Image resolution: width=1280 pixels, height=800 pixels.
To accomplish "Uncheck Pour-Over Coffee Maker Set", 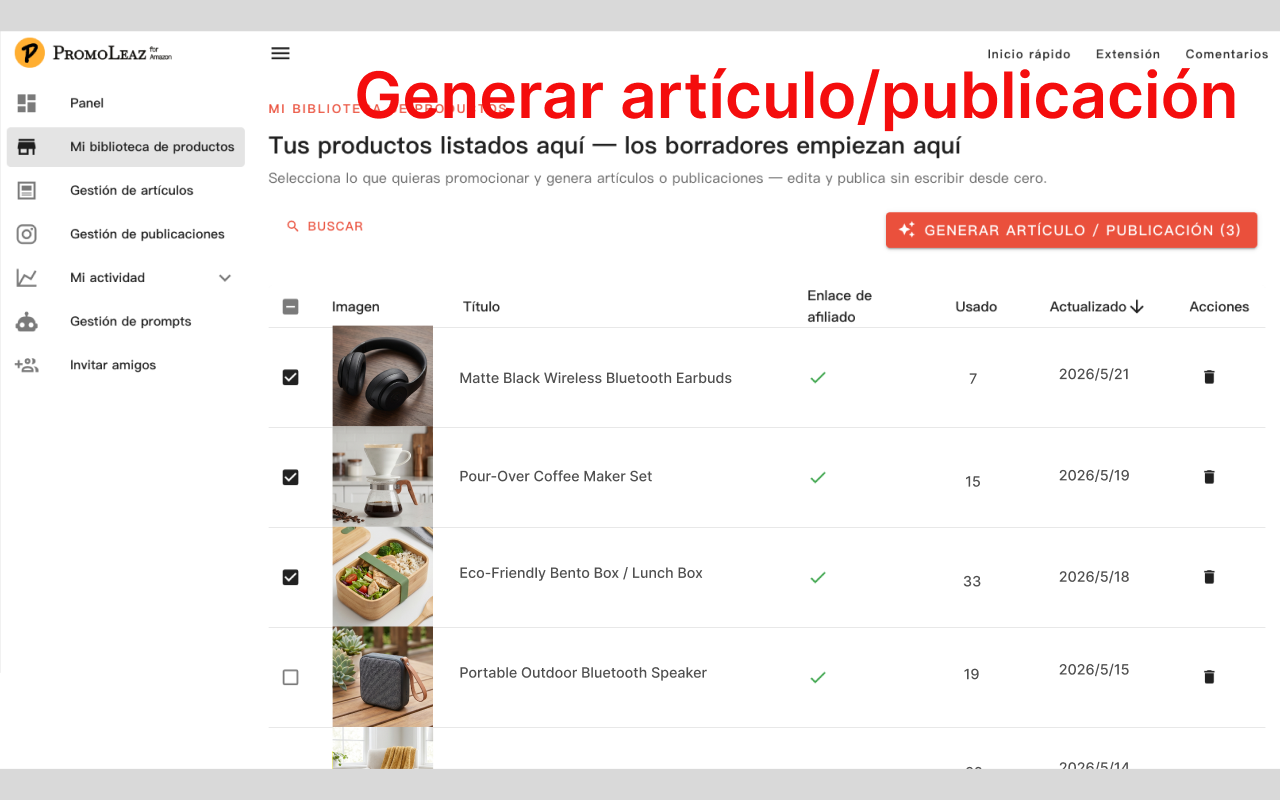I will pos(291,478).
